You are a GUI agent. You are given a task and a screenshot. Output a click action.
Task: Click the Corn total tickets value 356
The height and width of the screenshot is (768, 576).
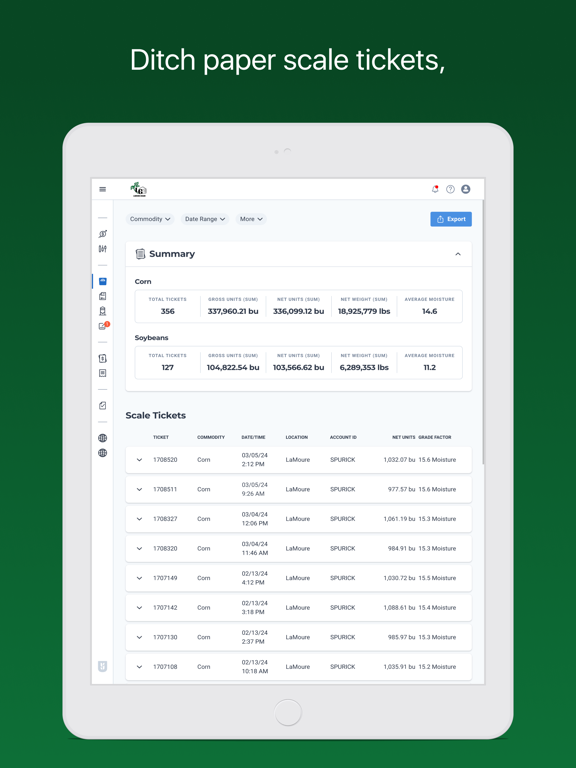tap(168, 311)
